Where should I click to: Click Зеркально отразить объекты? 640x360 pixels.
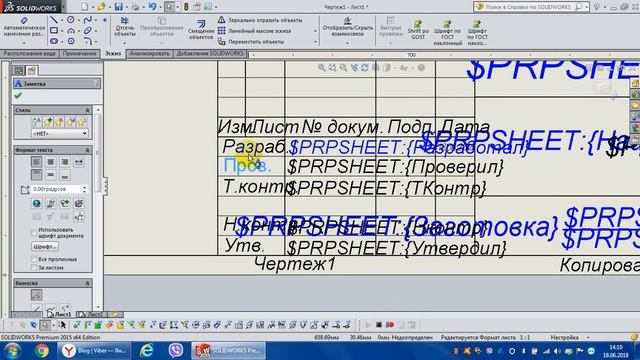coord(260,20)
